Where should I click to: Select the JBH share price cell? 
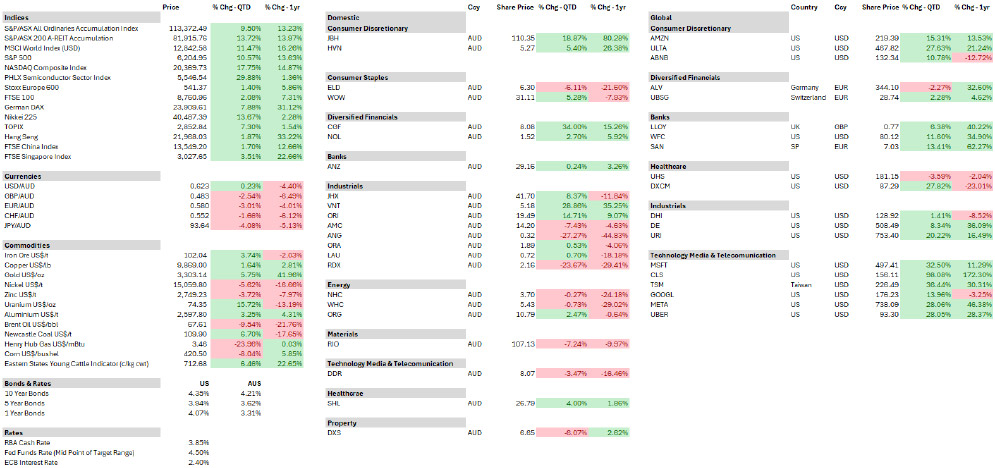click(515, 38)
